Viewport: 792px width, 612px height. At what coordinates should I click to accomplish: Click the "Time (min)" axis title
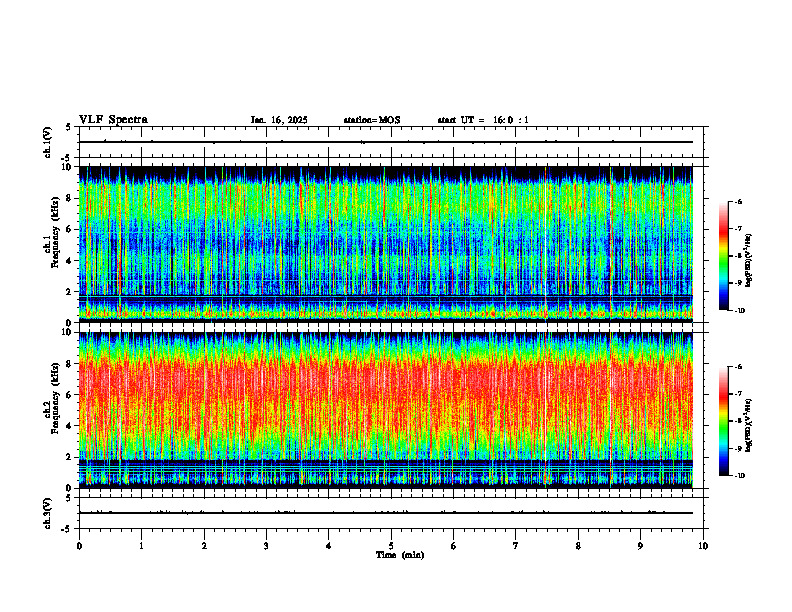(x=400, y=555)
